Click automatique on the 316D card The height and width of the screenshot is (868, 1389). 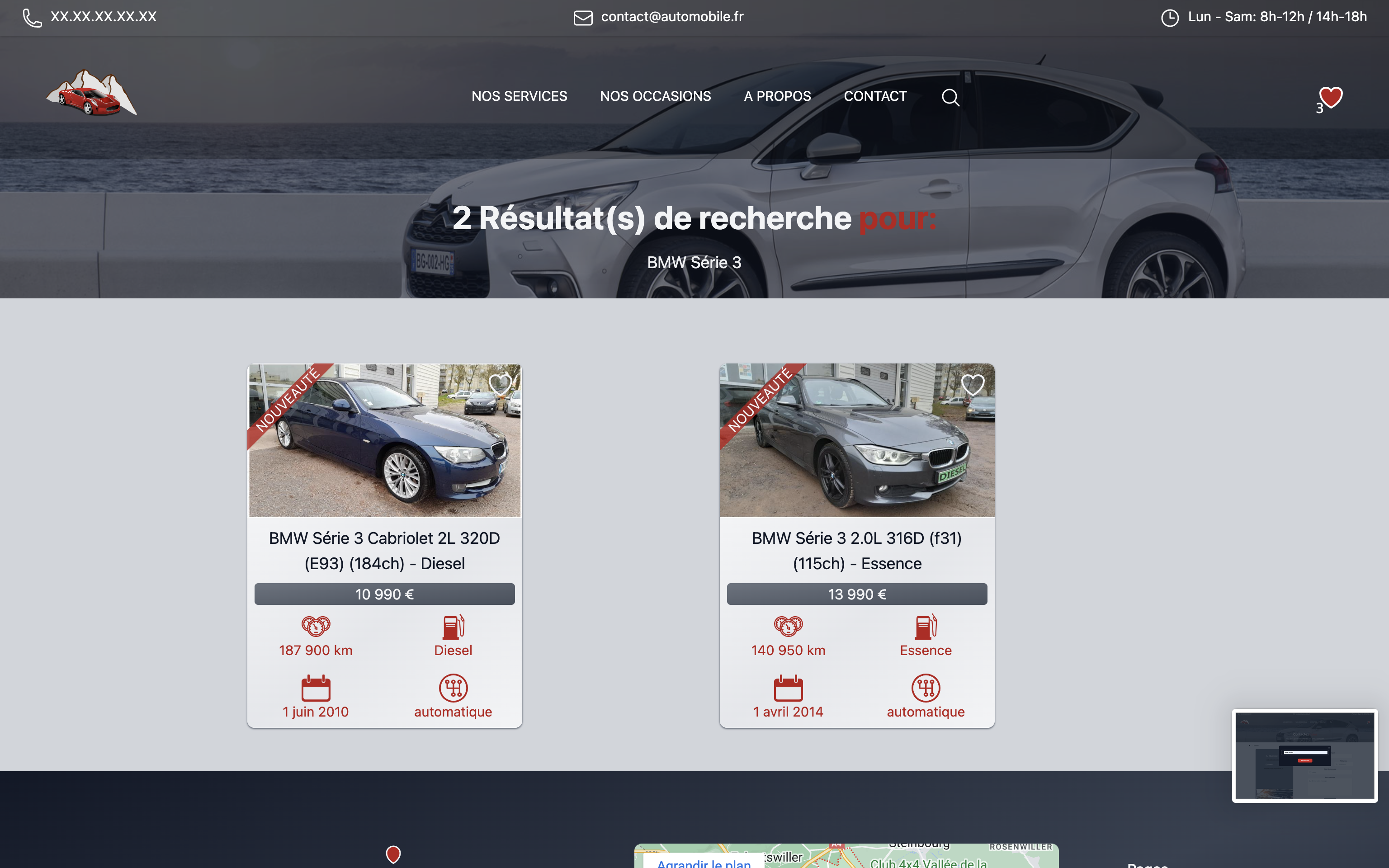pos(926,712)
